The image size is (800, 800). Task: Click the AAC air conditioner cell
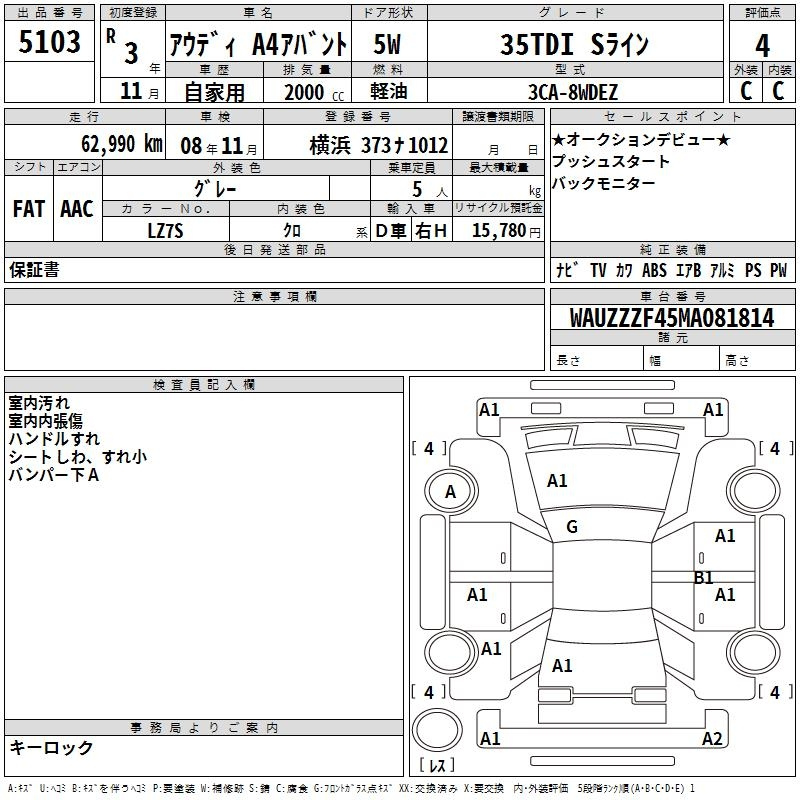tap(77, 208)
